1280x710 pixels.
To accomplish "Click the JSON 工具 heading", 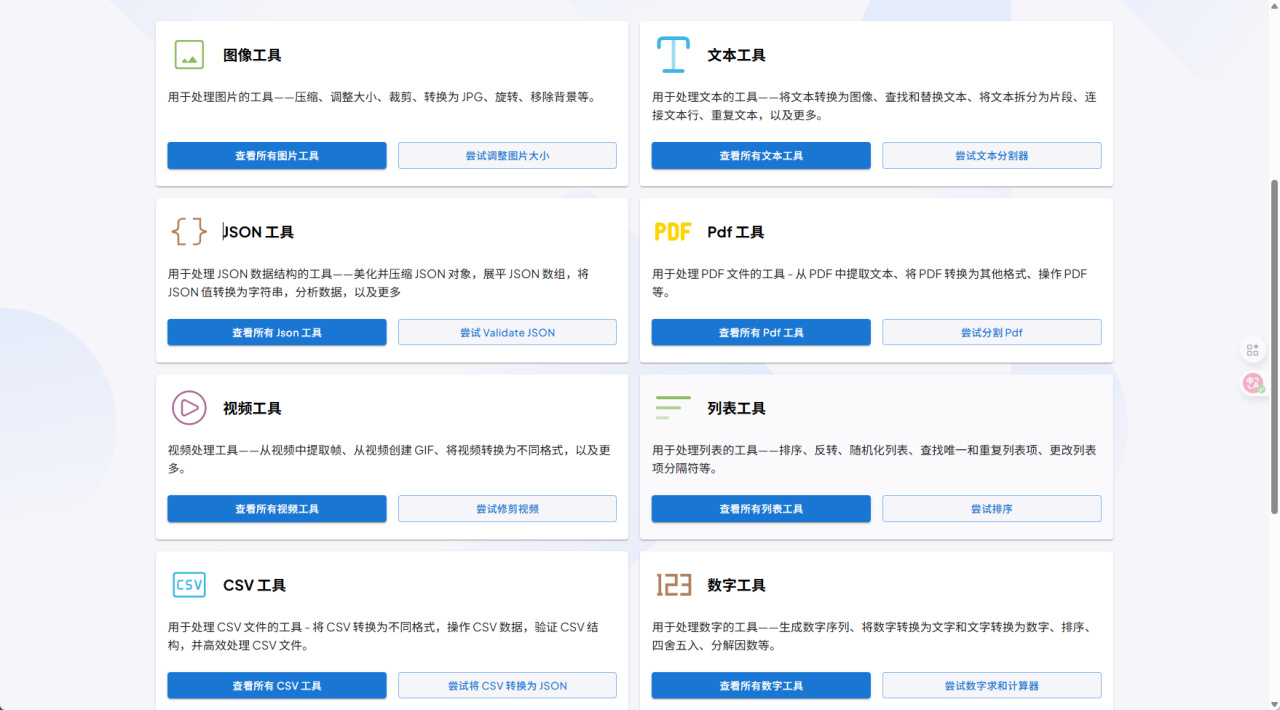I will tap(259, 232).
